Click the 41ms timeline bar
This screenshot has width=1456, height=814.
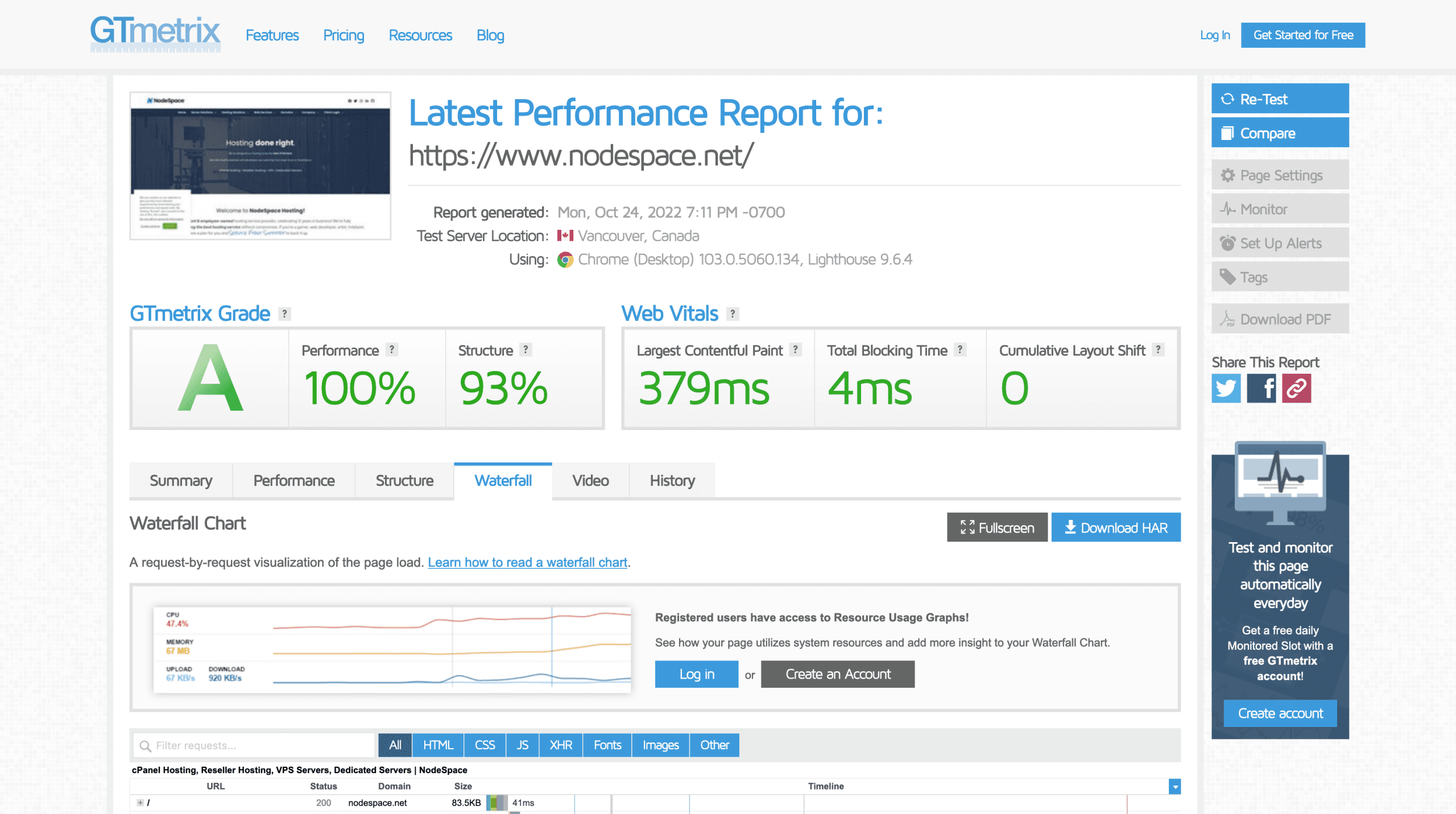coord(497,803)
